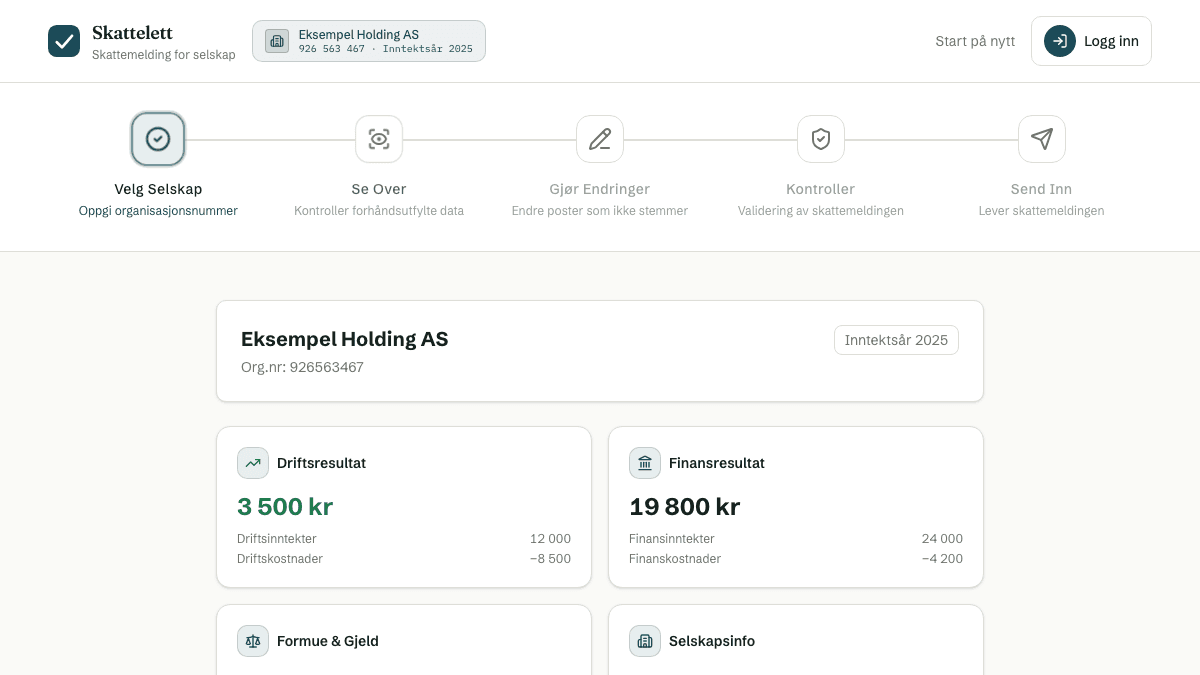This screenshot has width=1200, height=675.
Task: Select the Send Inn paper plane icon
Action: (x=1042, y=139)
